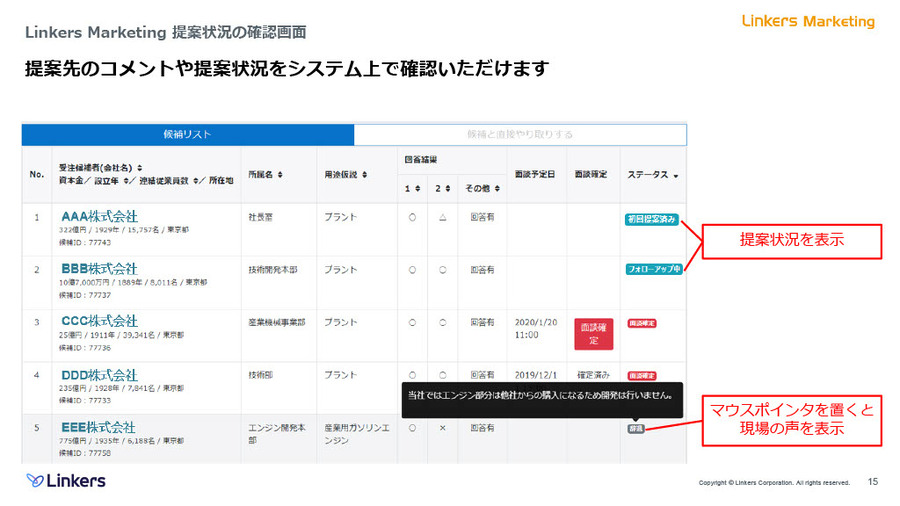Sort 回答結果 column 2 using its arrows
900x506 pixels.
(448, 188)
